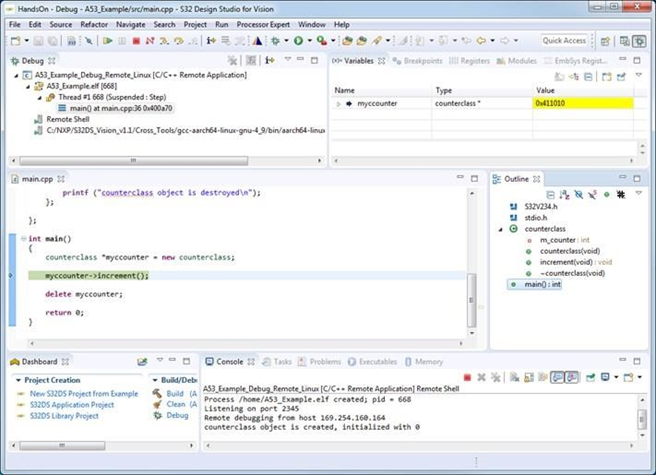Click the red Terminate button in main toolbar
656x475 pixels.
136,41
